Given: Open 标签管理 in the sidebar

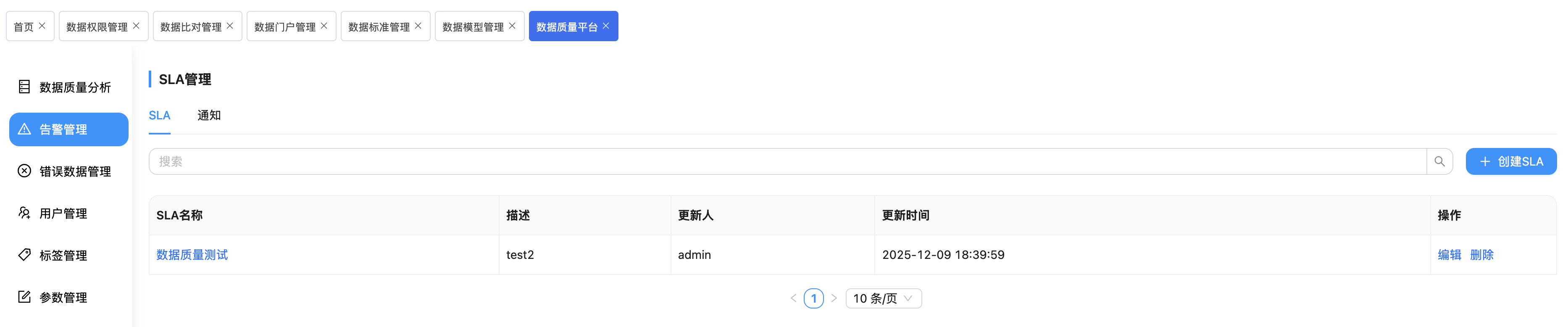Looking at the screenshot, I should (x=63, y=255).
